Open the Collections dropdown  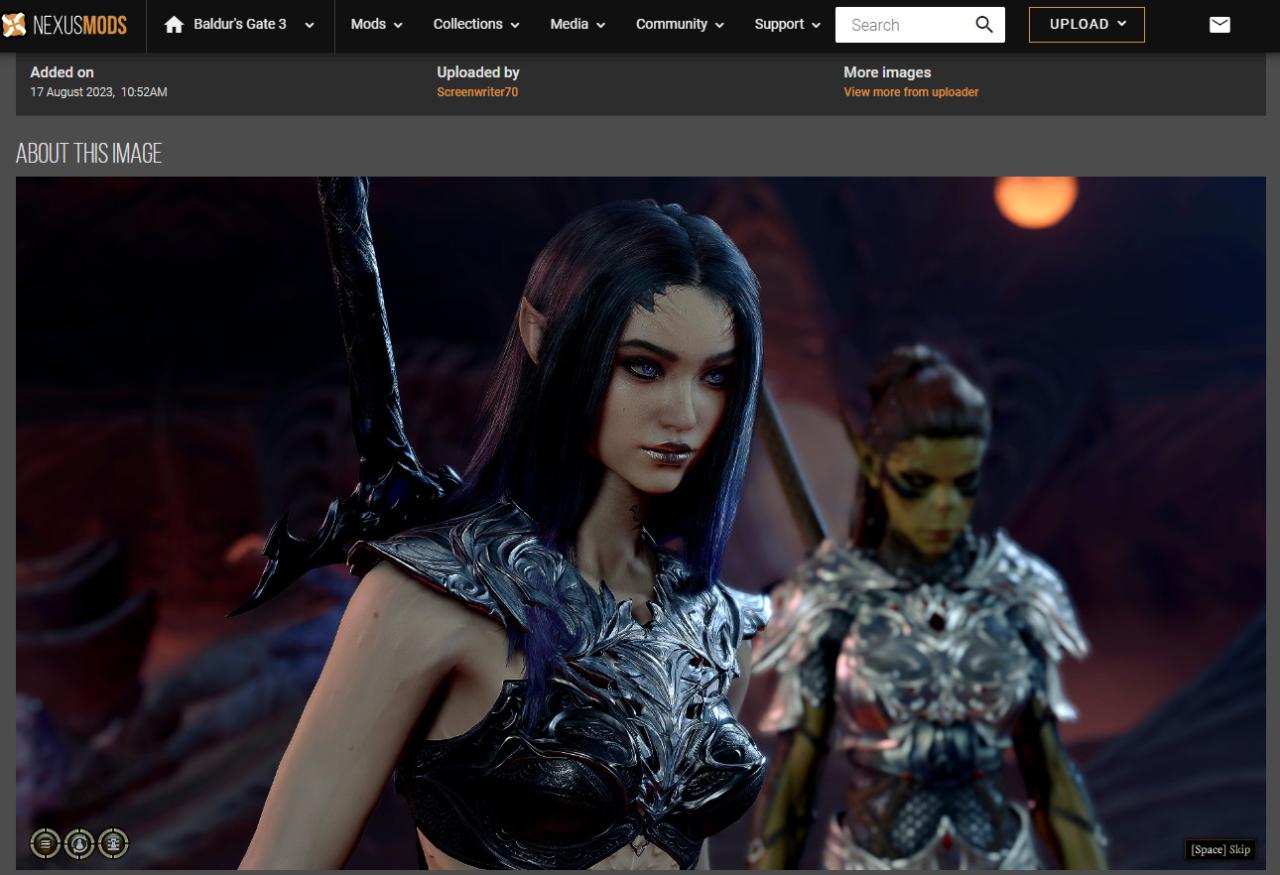point(476,25)
